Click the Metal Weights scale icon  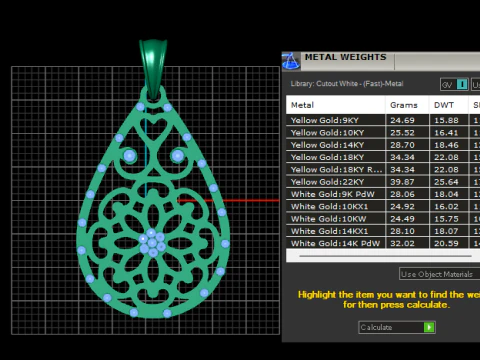click(x=291, y=61)
